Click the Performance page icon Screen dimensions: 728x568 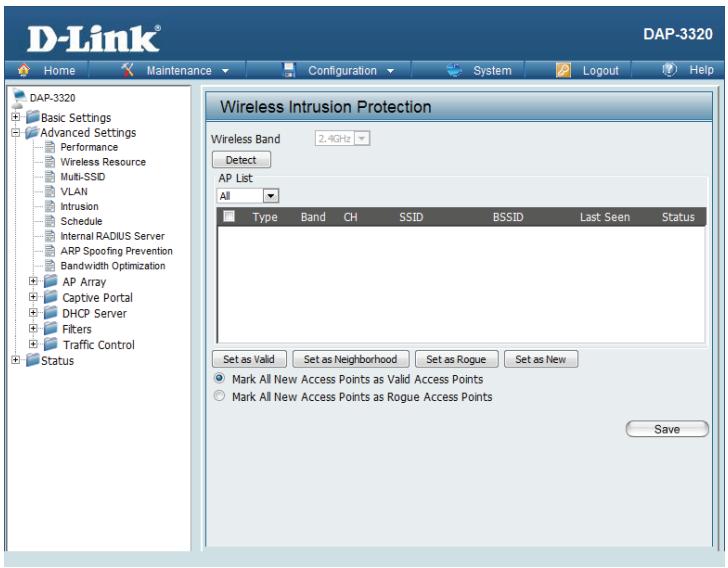[x=50, y=147]
